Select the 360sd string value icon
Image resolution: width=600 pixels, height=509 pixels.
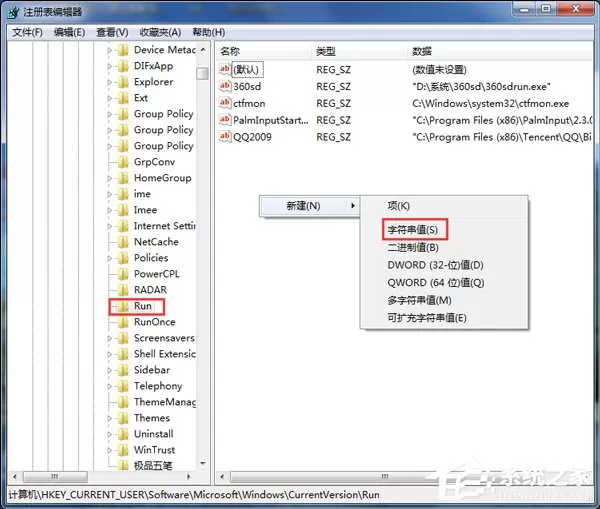click(225, 86)
